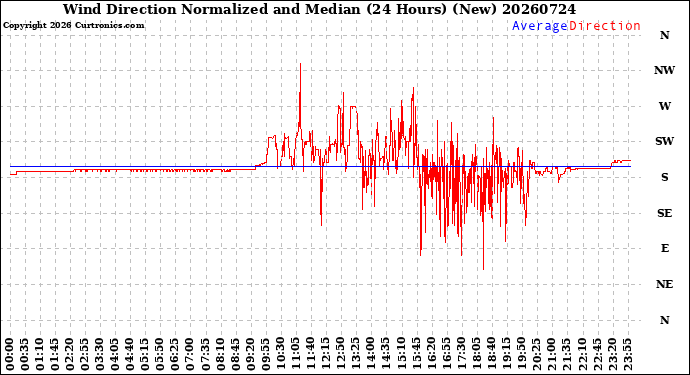Click the 21:00 time axis label

point(551,354)
